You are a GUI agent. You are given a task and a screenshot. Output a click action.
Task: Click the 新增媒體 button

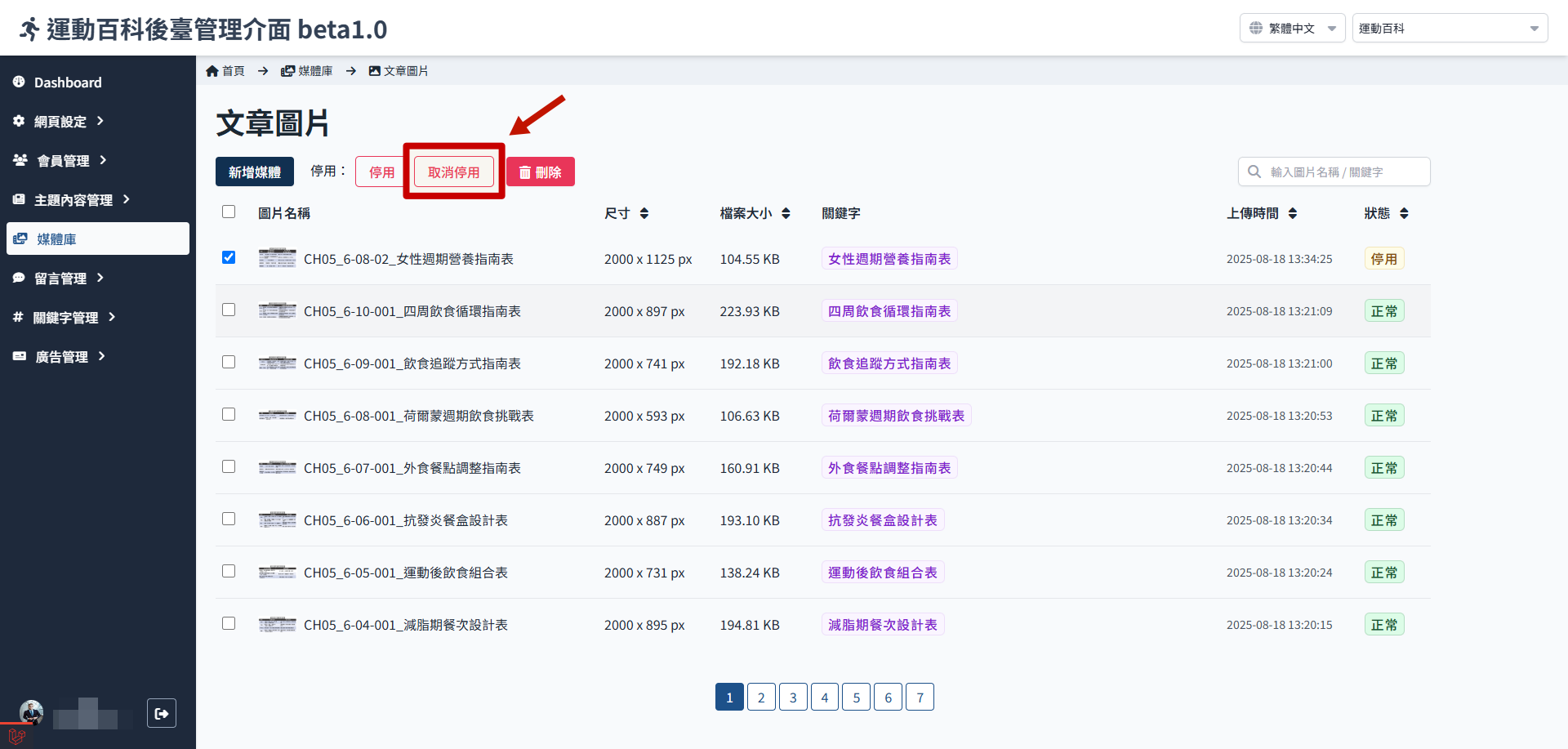point(255,172)
